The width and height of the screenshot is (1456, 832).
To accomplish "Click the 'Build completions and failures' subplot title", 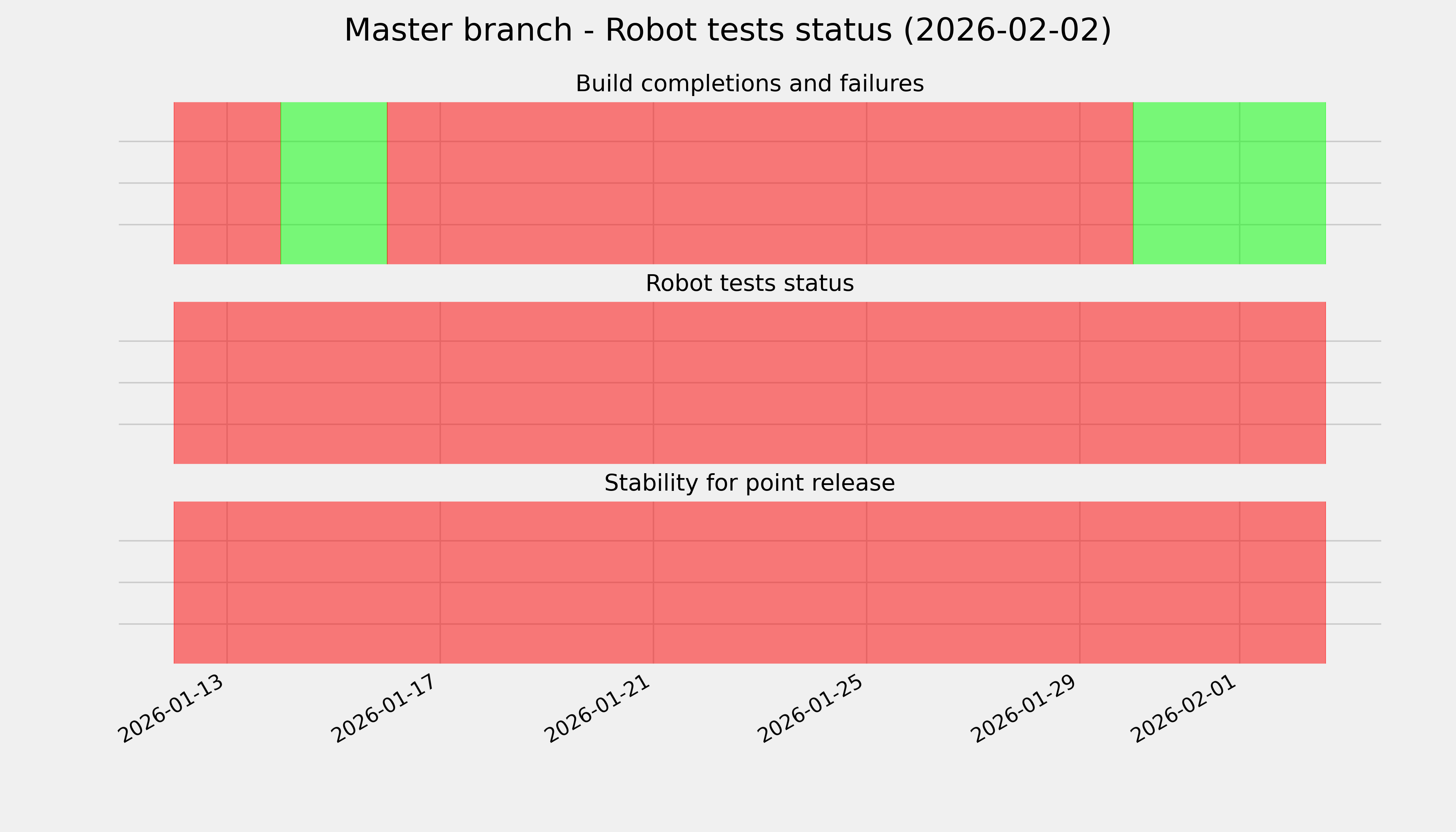I will [749, 84].
